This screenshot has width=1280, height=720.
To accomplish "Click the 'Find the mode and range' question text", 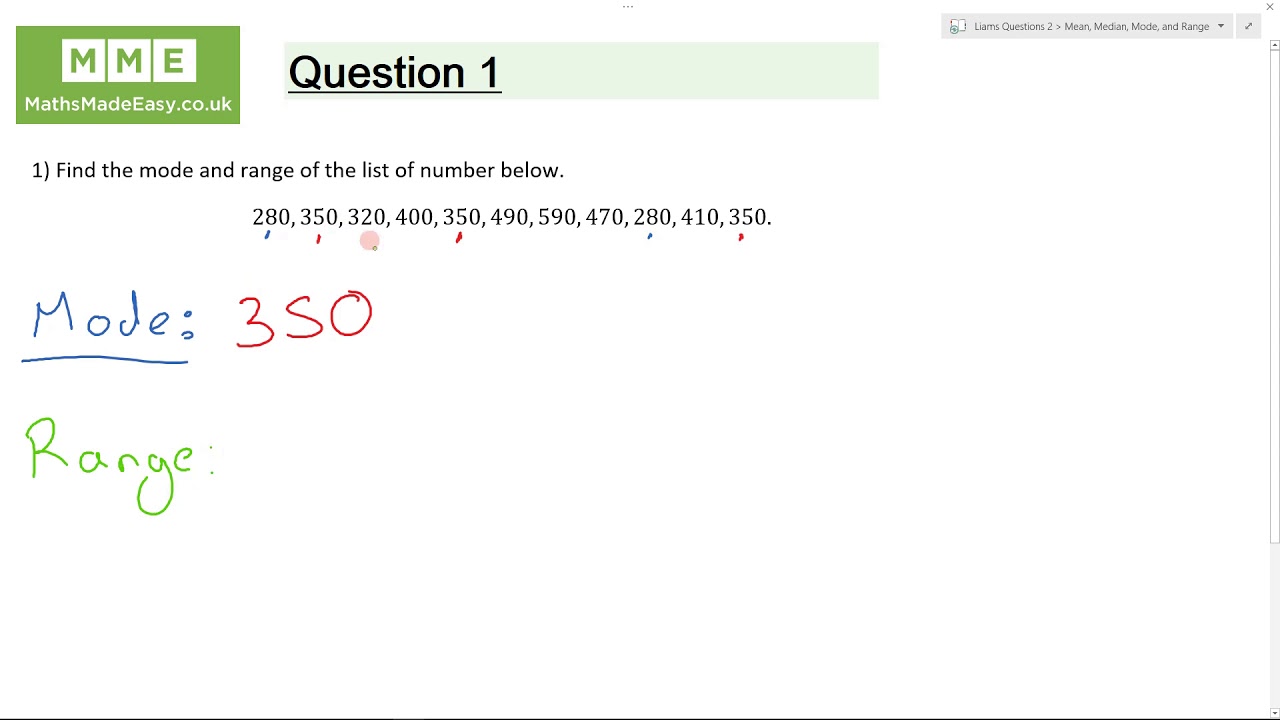I will pyautogui.click(x=298, y=170).
